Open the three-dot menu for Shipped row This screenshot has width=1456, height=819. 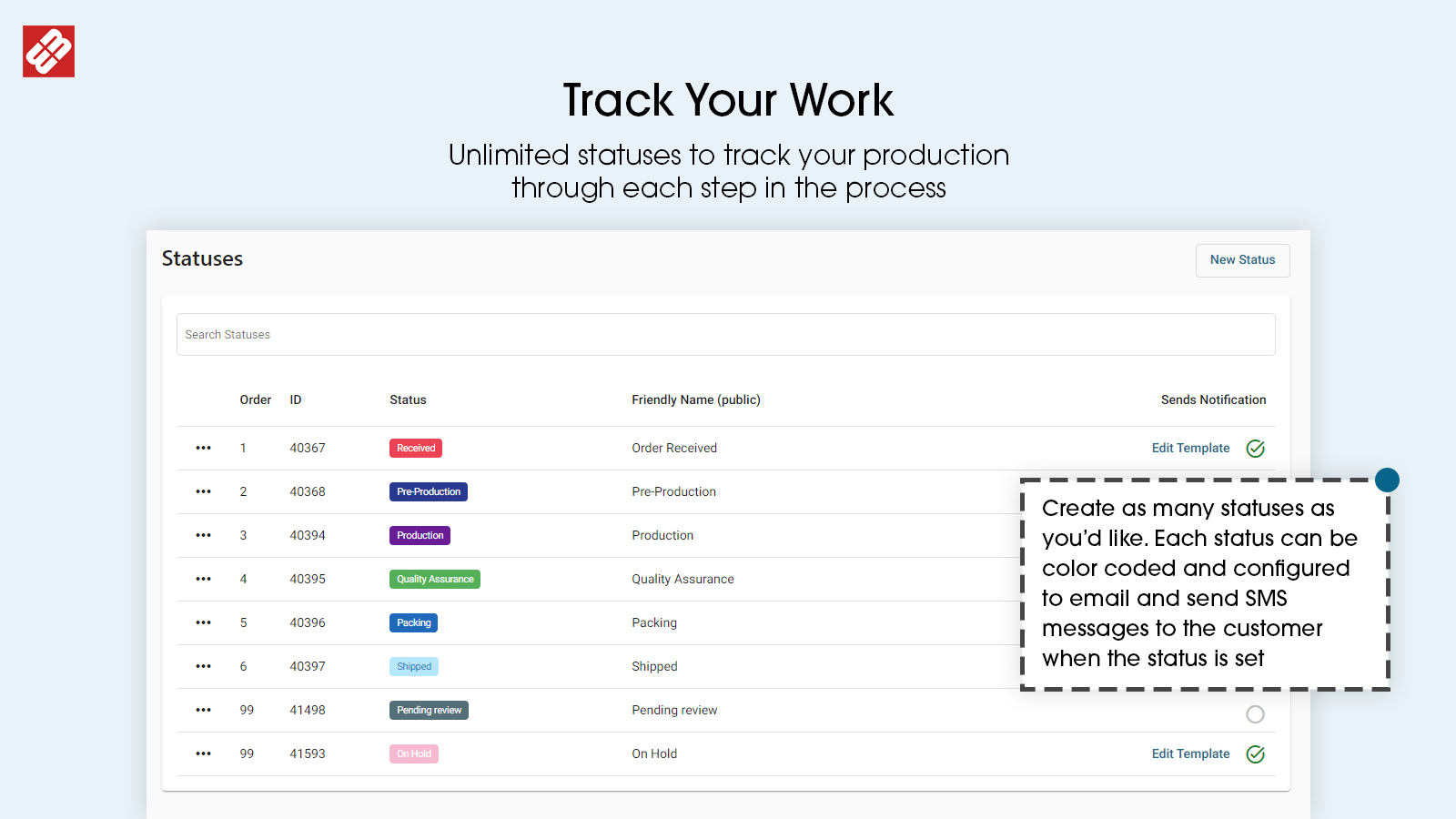click(x=203, y=666)
